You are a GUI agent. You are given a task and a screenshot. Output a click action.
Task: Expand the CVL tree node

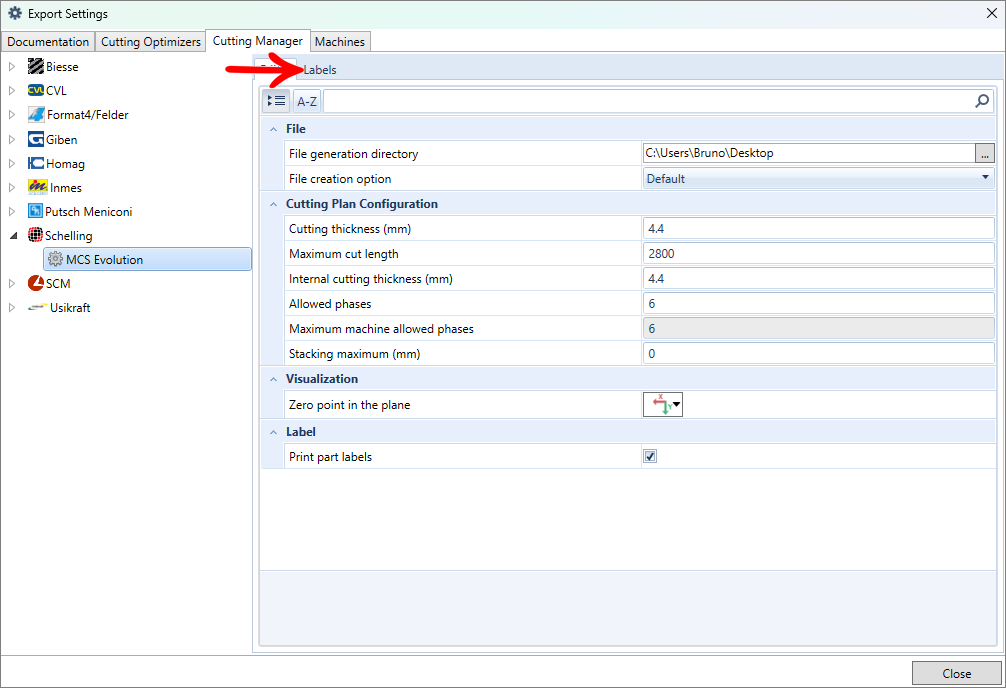(12, 90)
